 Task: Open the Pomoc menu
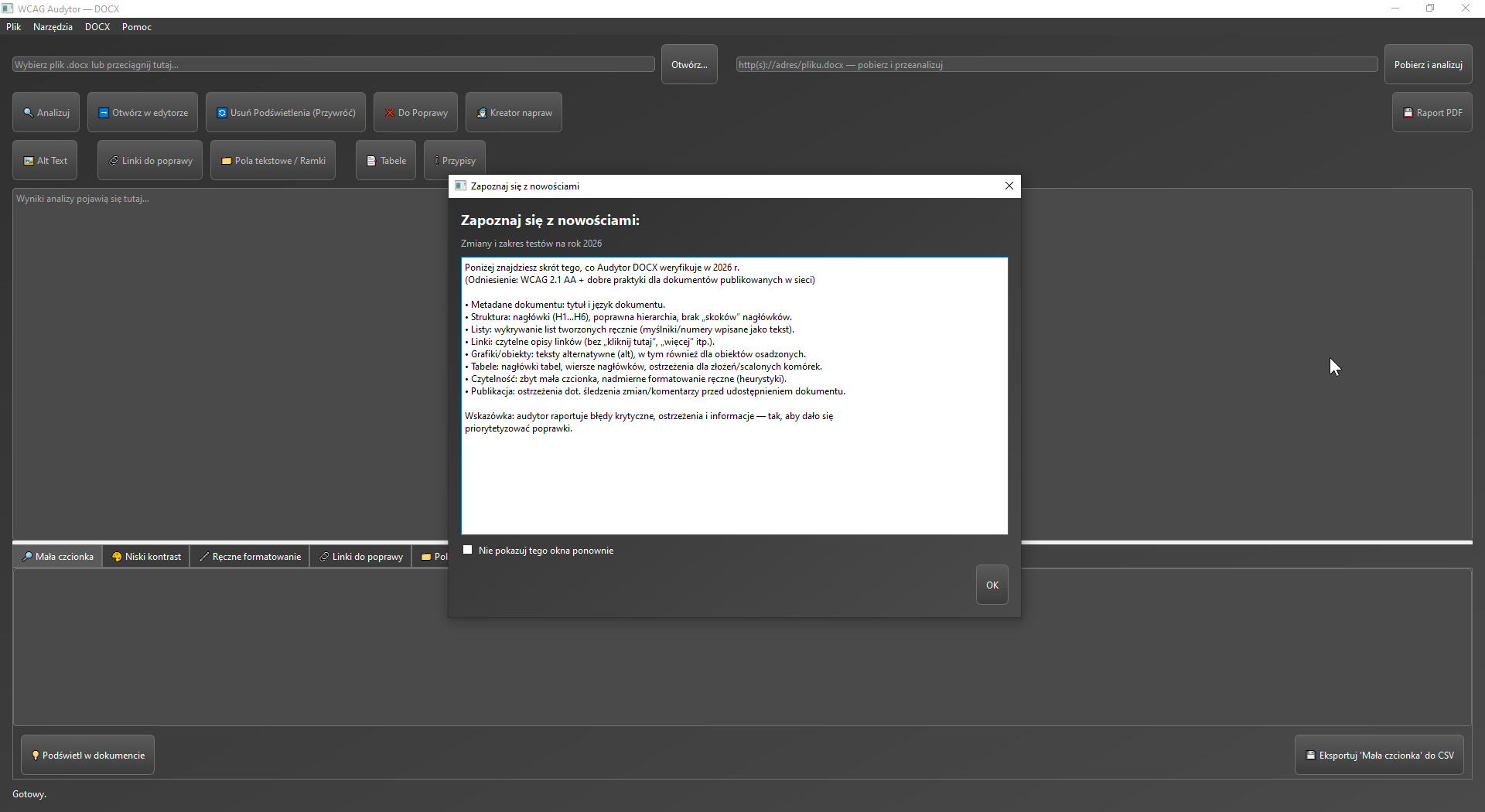tap(136, 26)
